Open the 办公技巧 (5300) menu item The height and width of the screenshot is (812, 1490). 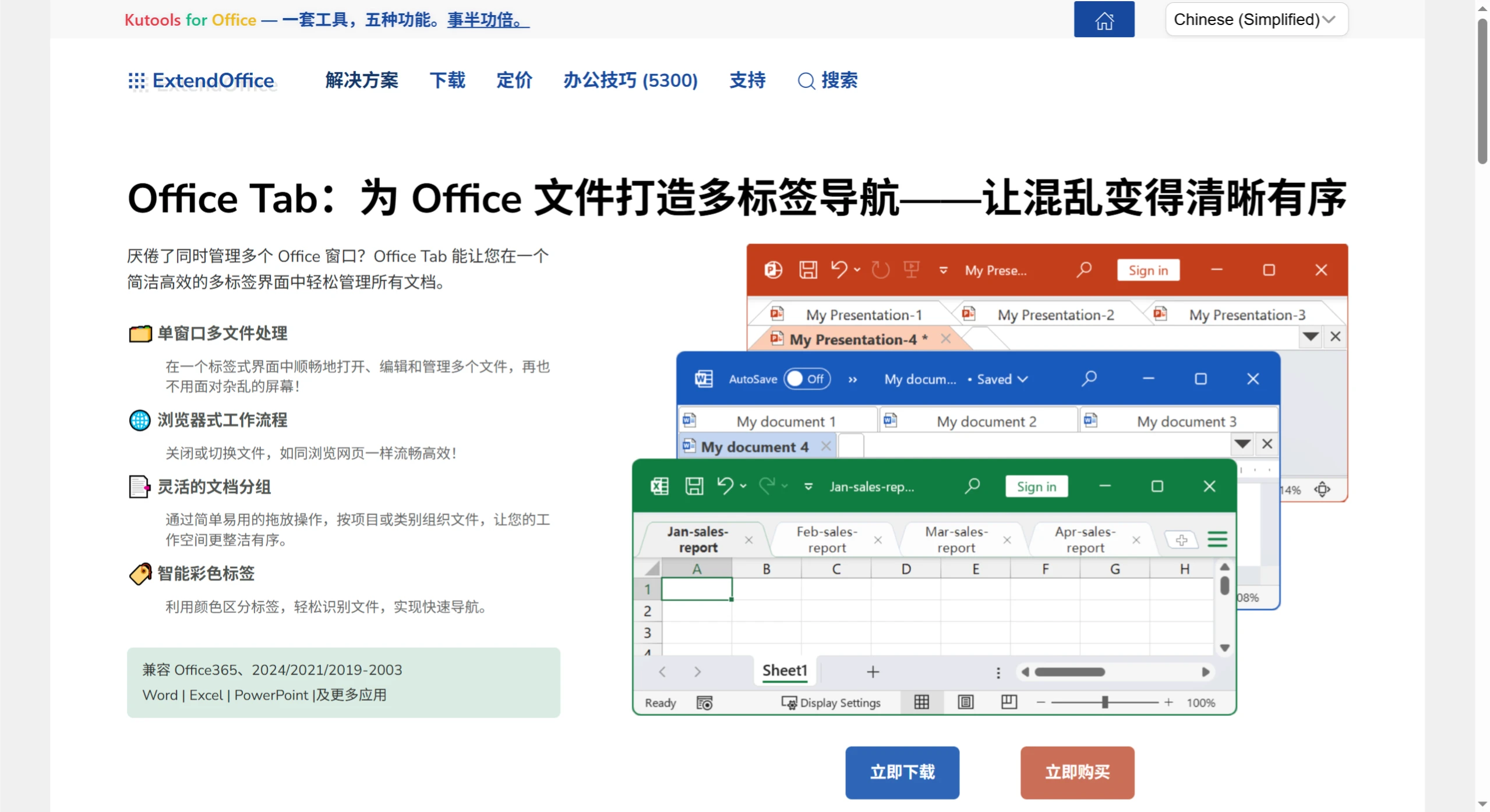[630, 80]
